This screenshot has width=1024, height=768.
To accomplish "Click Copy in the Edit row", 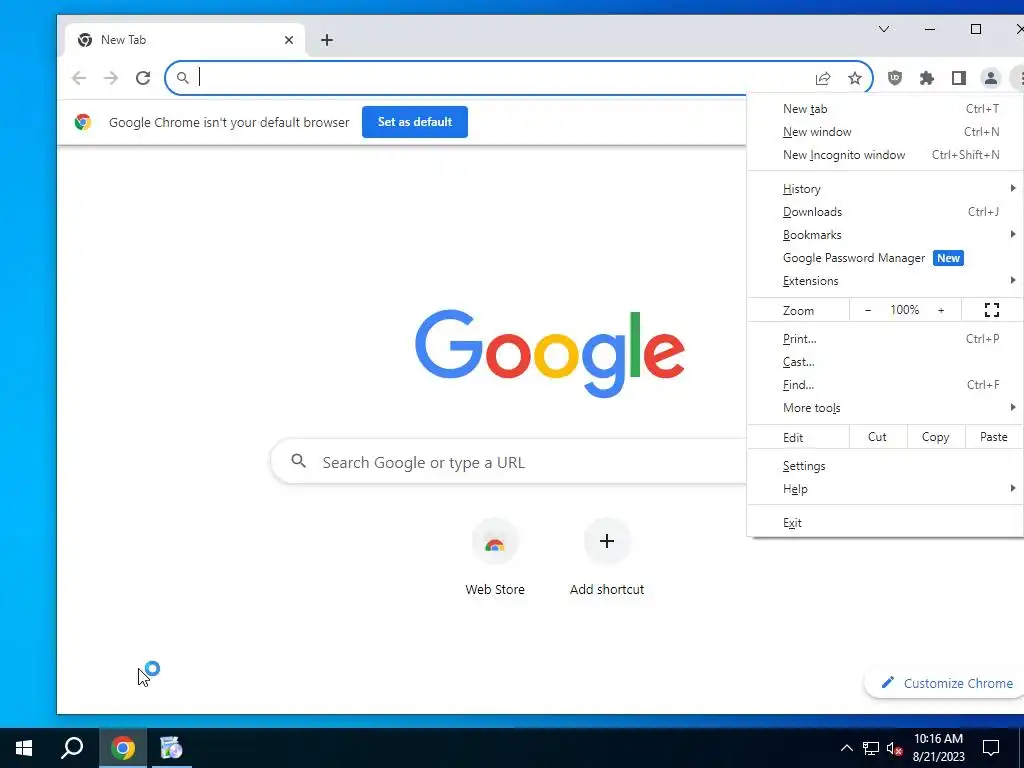I will tap(936, 437).
